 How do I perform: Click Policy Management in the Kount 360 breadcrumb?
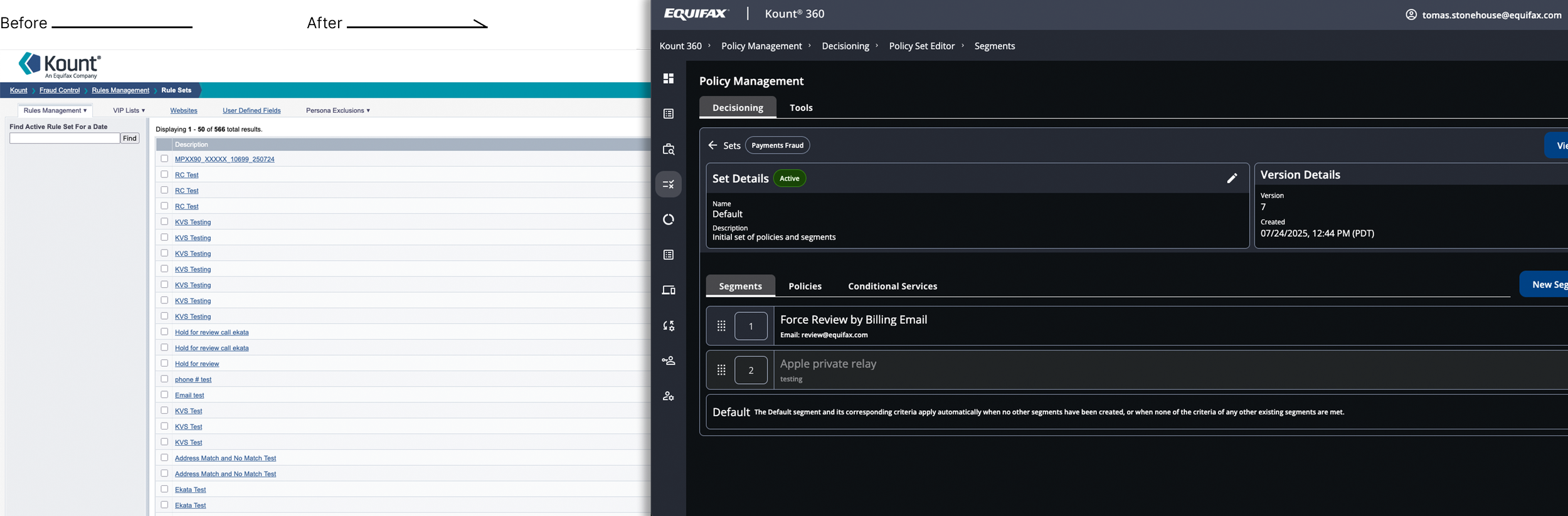pyautogui.click(x=761, y=46)
